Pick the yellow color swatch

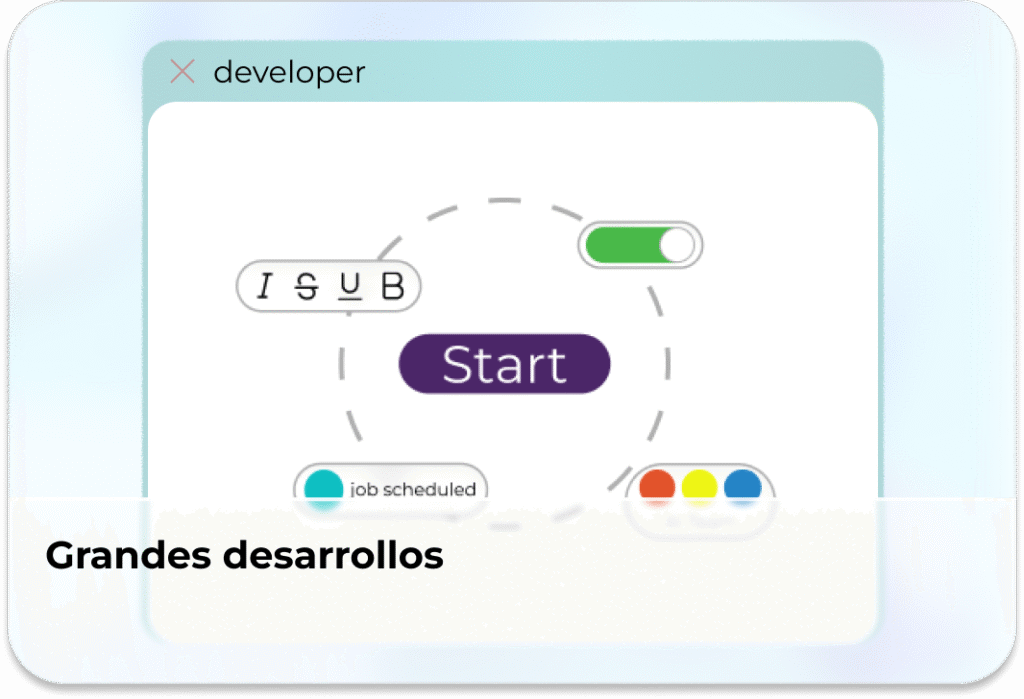pyautogui.click(x=700, y=487)
